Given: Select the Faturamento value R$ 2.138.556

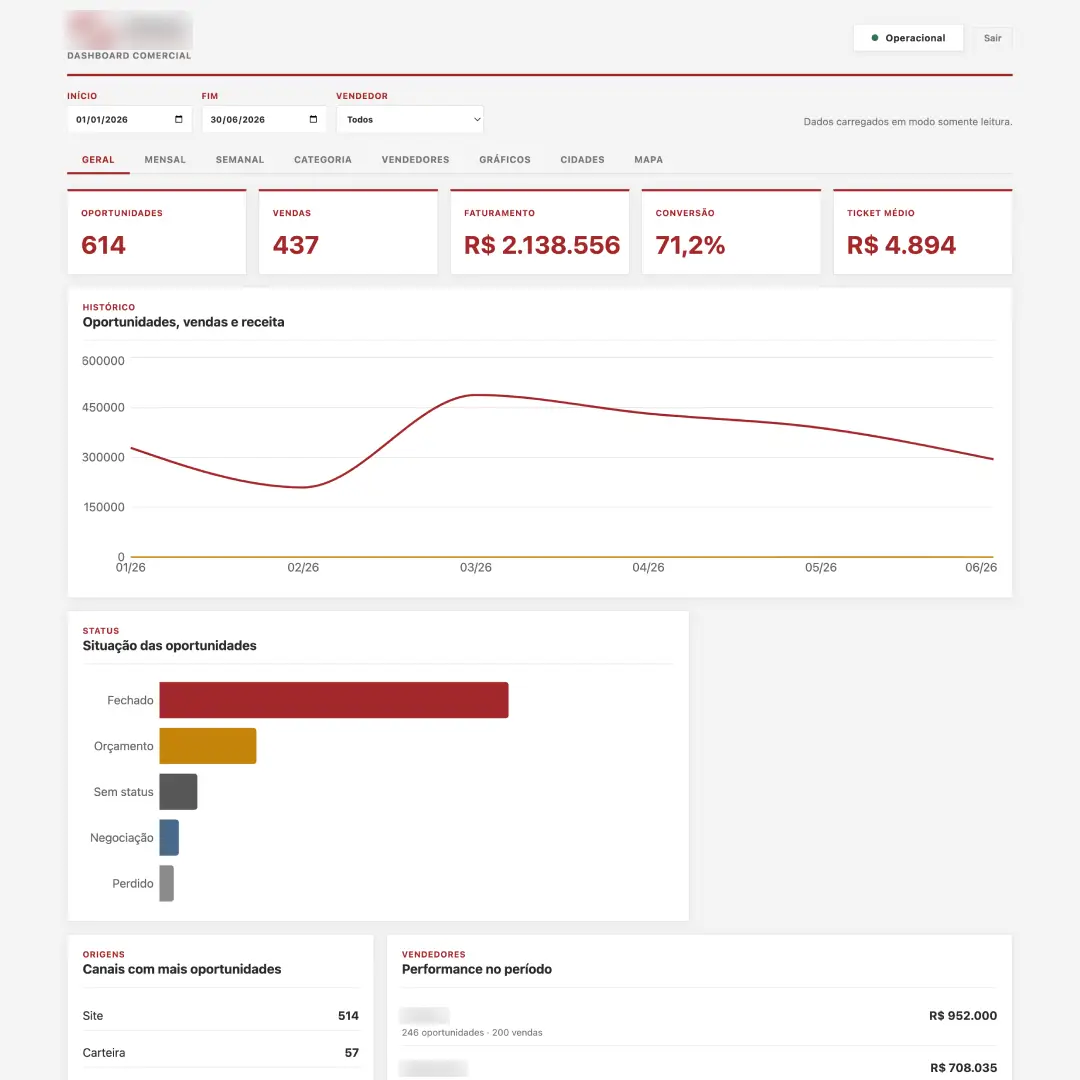Looking at the screenshot, I should point(542,245).
